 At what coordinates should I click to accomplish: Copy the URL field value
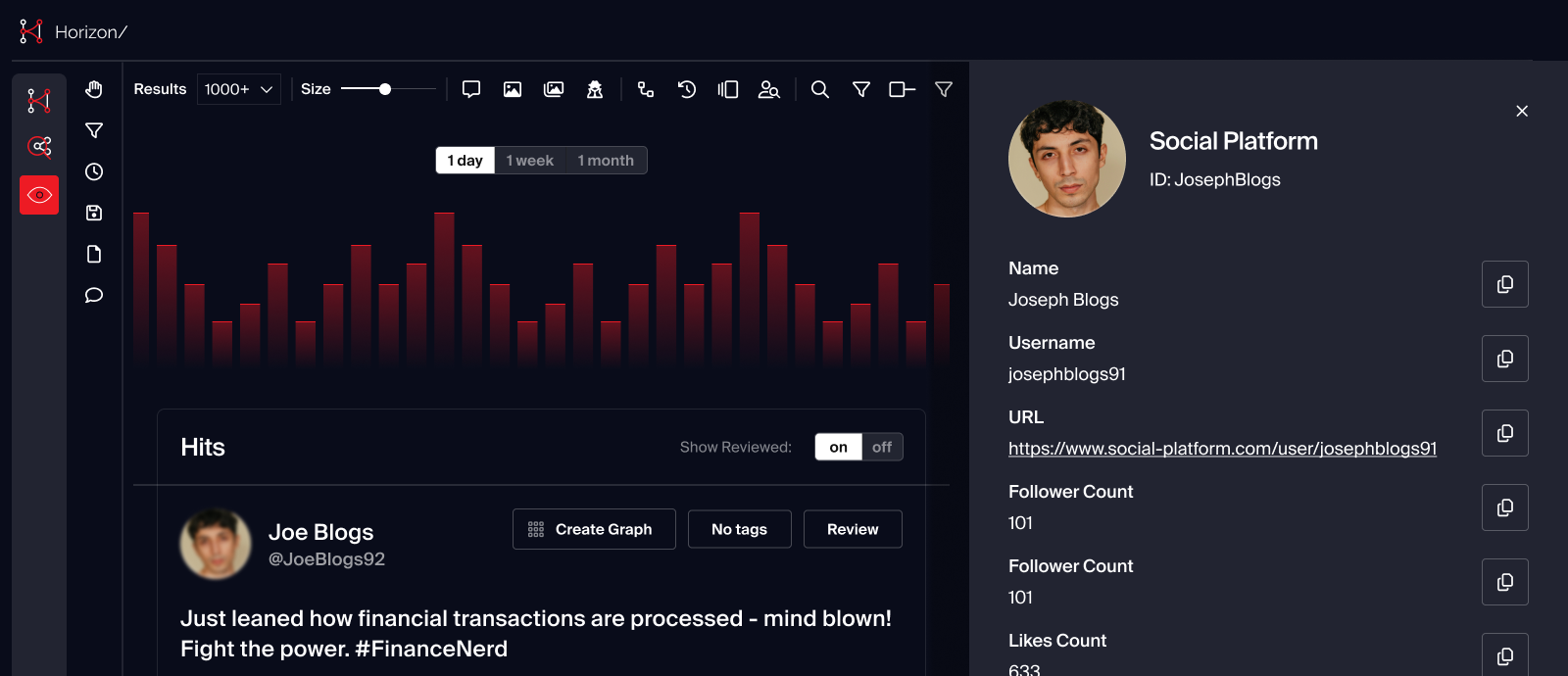coord(1504,433)
